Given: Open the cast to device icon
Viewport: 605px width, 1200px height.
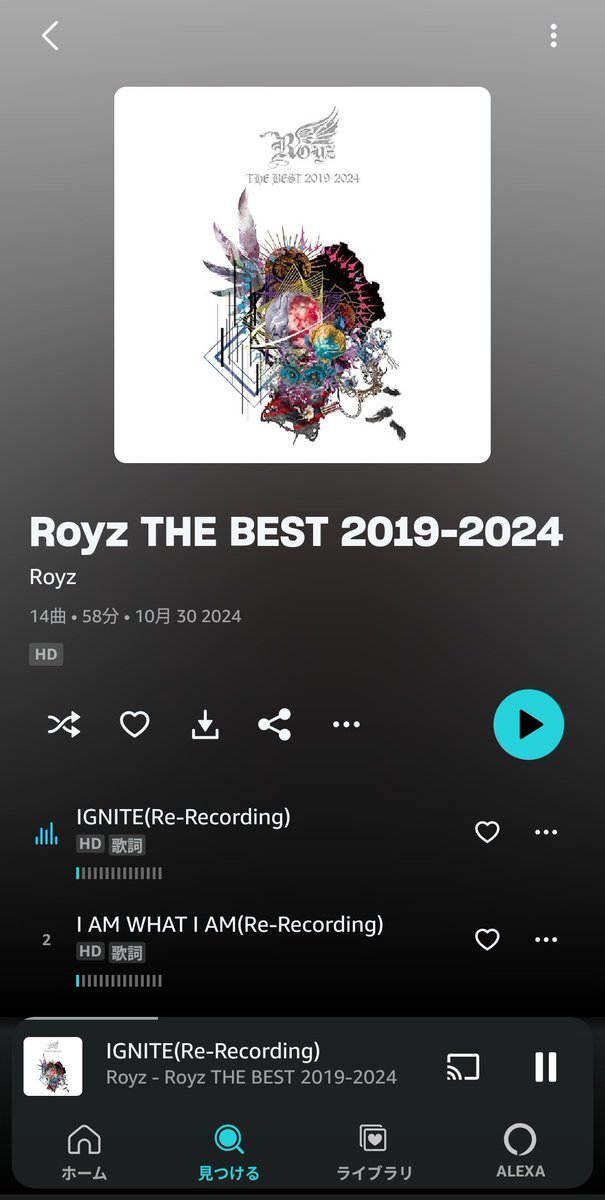Looking at the screenshot, I should point(463,1067).
